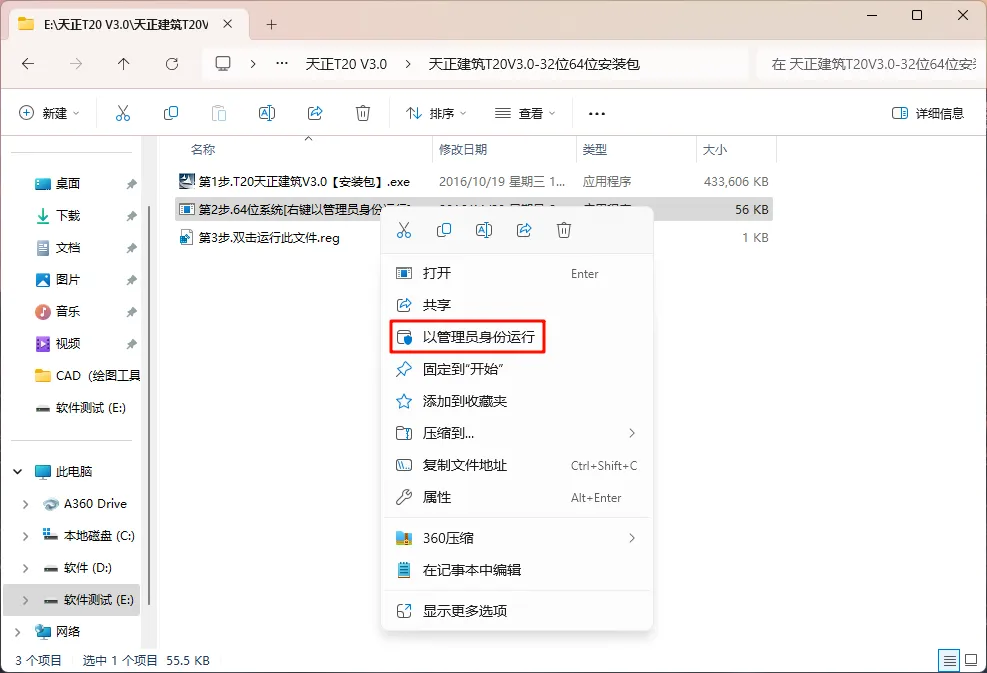Toggle the 详细信息 pane

click(928, 113)
